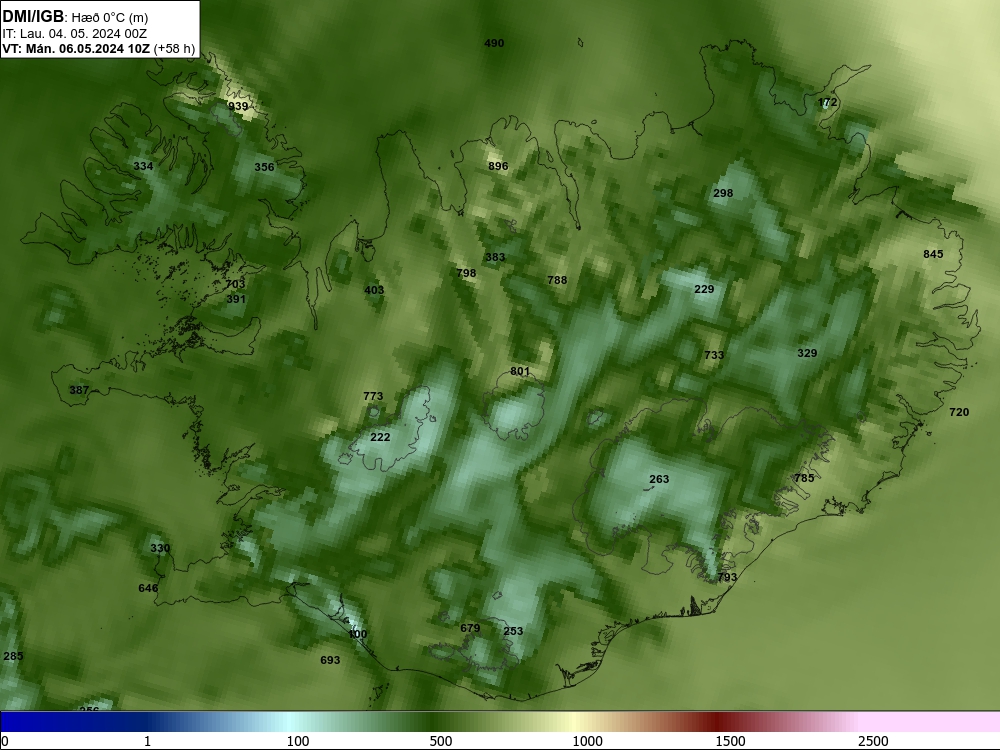Click the 387 value on the western peninsula
The height and width of the screenshot is (750, 1000).
(x=79, y=390)
